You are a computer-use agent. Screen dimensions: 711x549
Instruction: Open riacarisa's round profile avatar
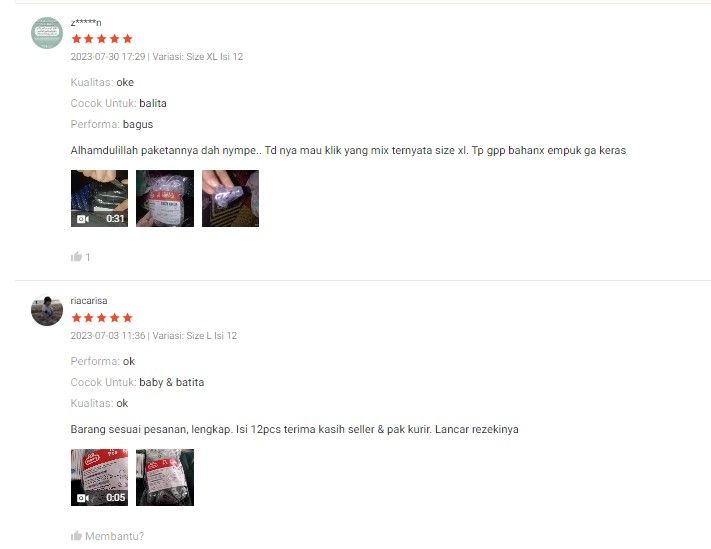coord(47,311)
